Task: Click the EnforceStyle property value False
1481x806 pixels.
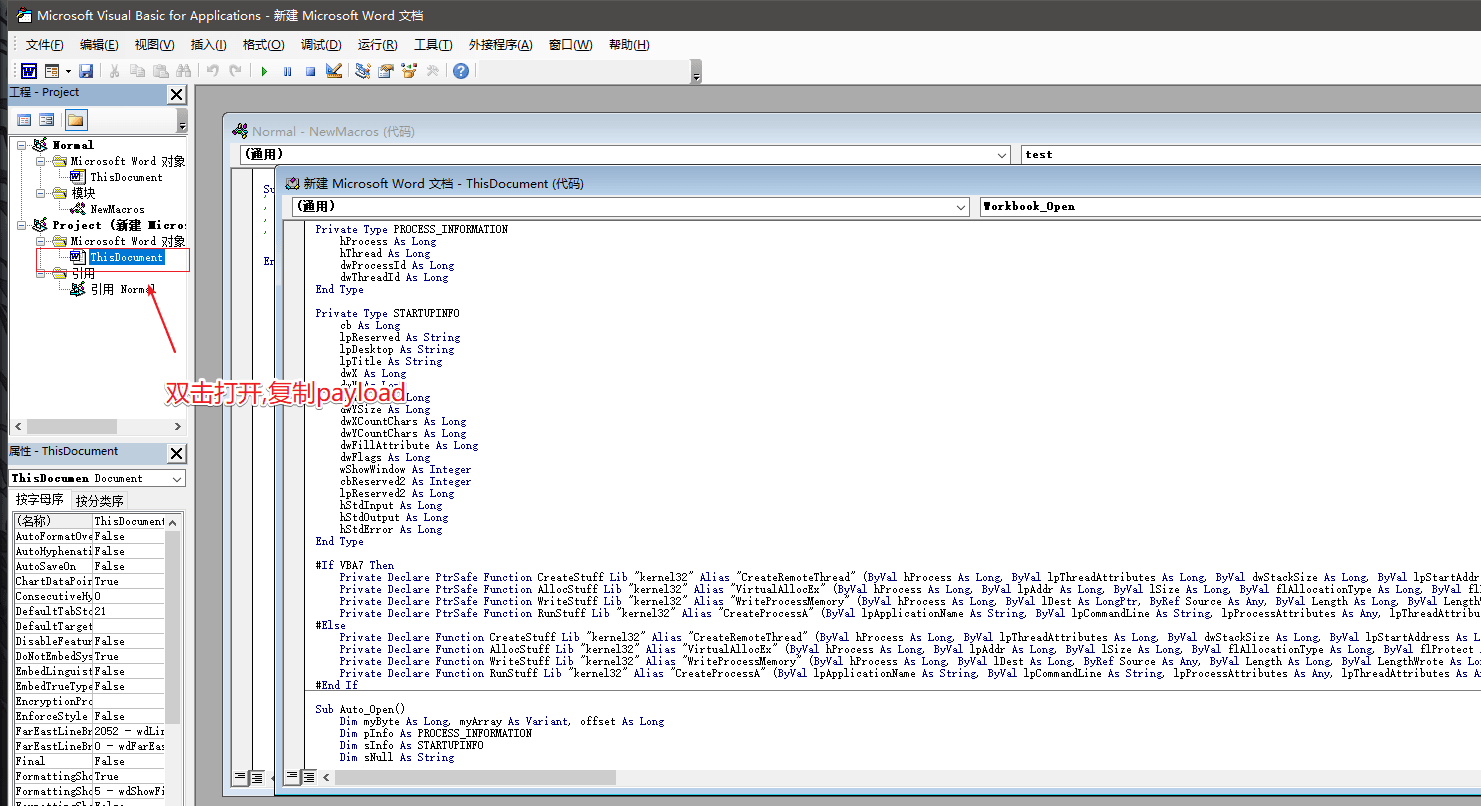Action: click(x=128, y=716)
